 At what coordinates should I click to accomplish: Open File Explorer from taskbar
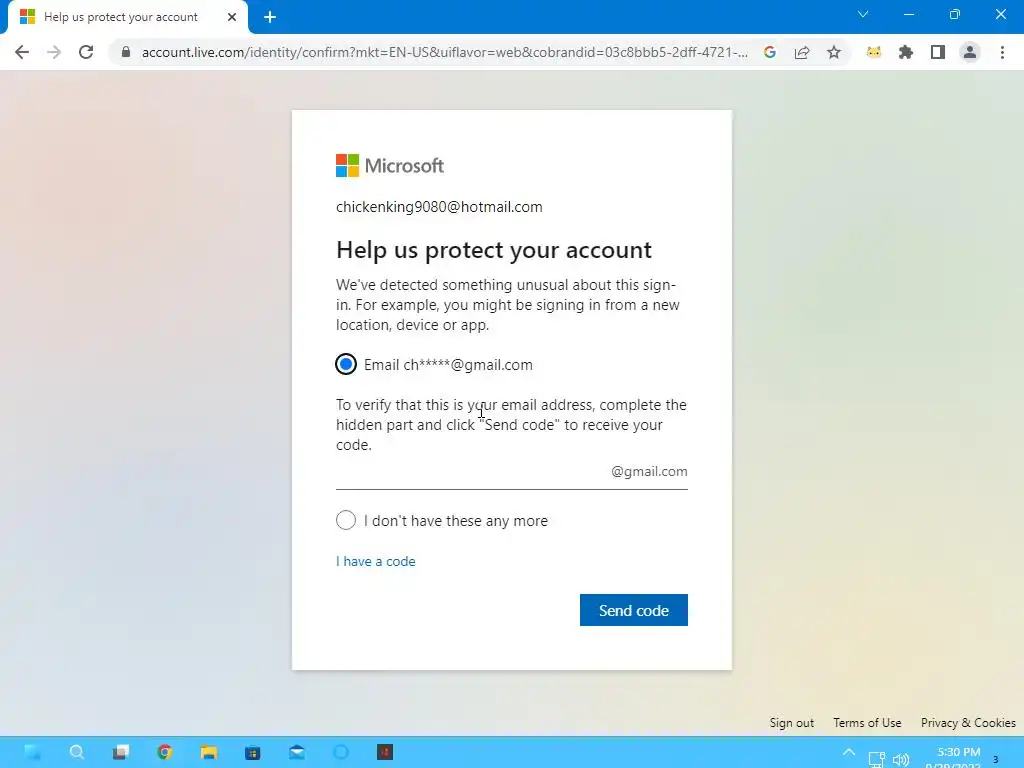(x=208, y=752)
